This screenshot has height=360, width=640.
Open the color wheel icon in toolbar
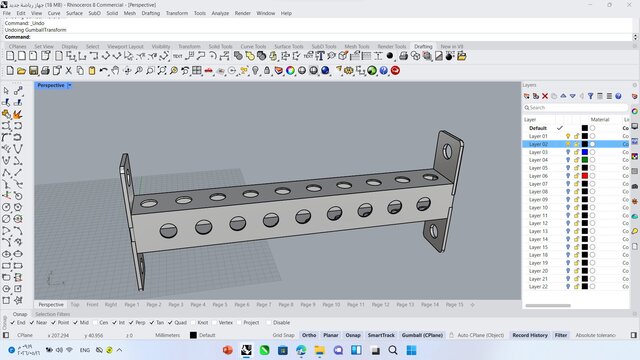[x=290, y=71]
